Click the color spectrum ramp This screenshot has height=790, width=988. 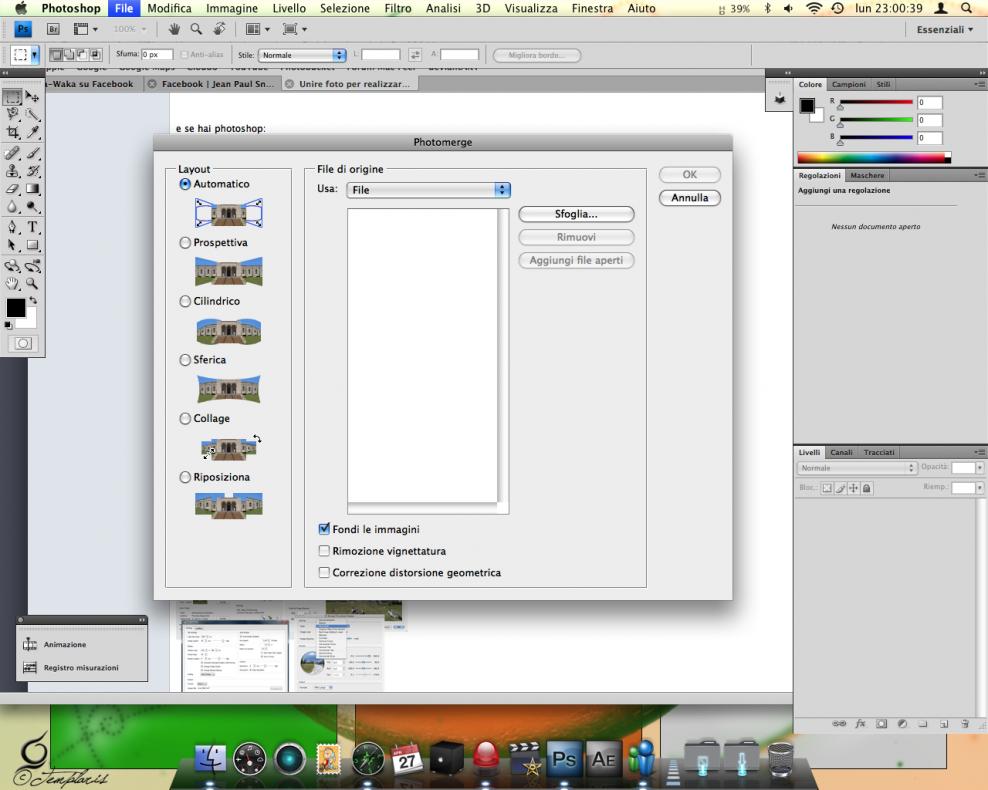point(874,157)
